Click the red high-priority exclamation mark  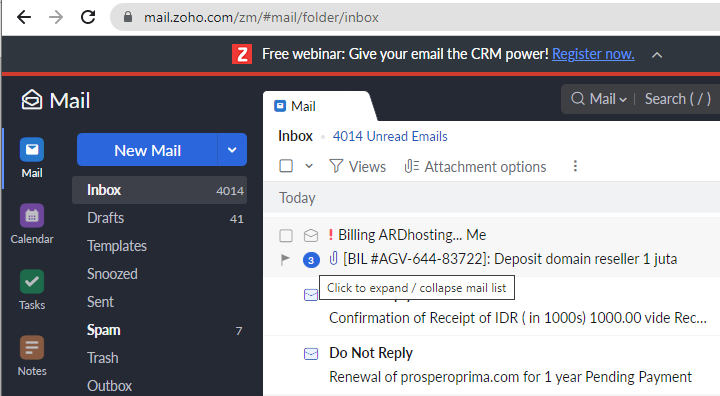331,235
